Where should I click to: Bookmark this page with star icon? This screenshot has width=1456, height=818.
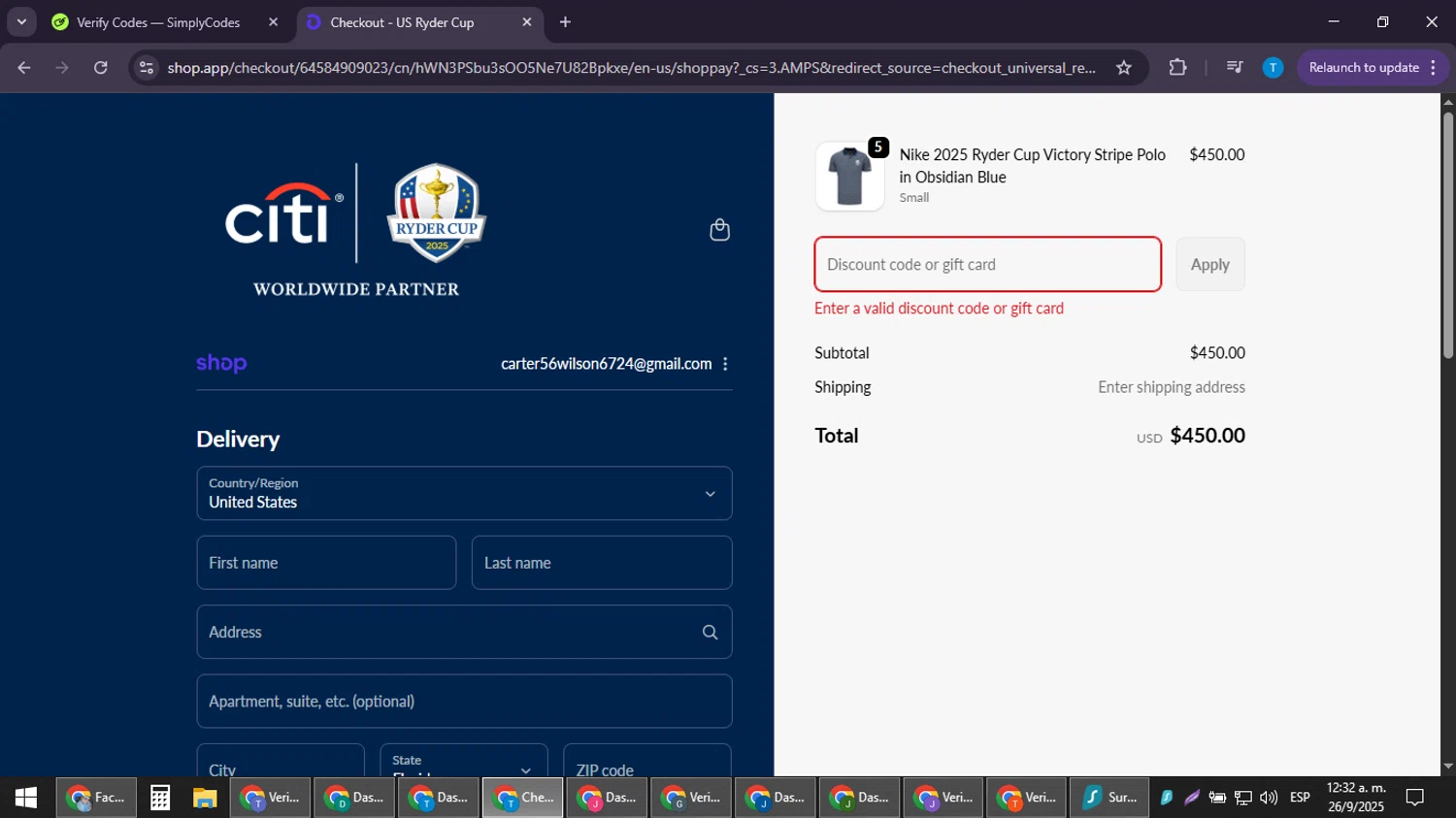click(x=1124, y=68)
